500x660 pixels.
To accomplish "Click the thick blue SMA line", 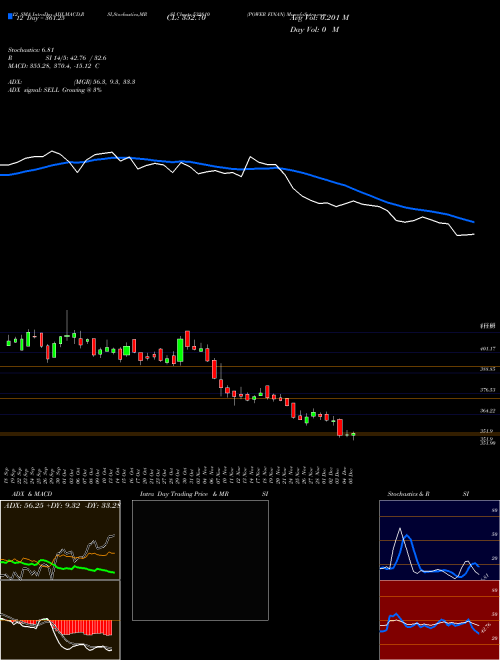I will [236, 169].
